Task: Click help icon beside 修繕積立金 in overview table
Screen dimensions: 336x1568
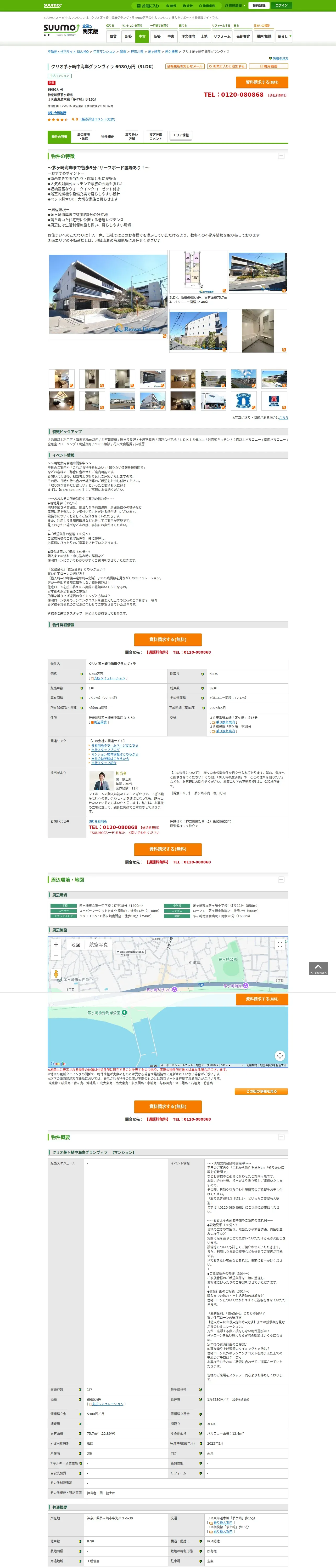Action: pos(80,1414)
